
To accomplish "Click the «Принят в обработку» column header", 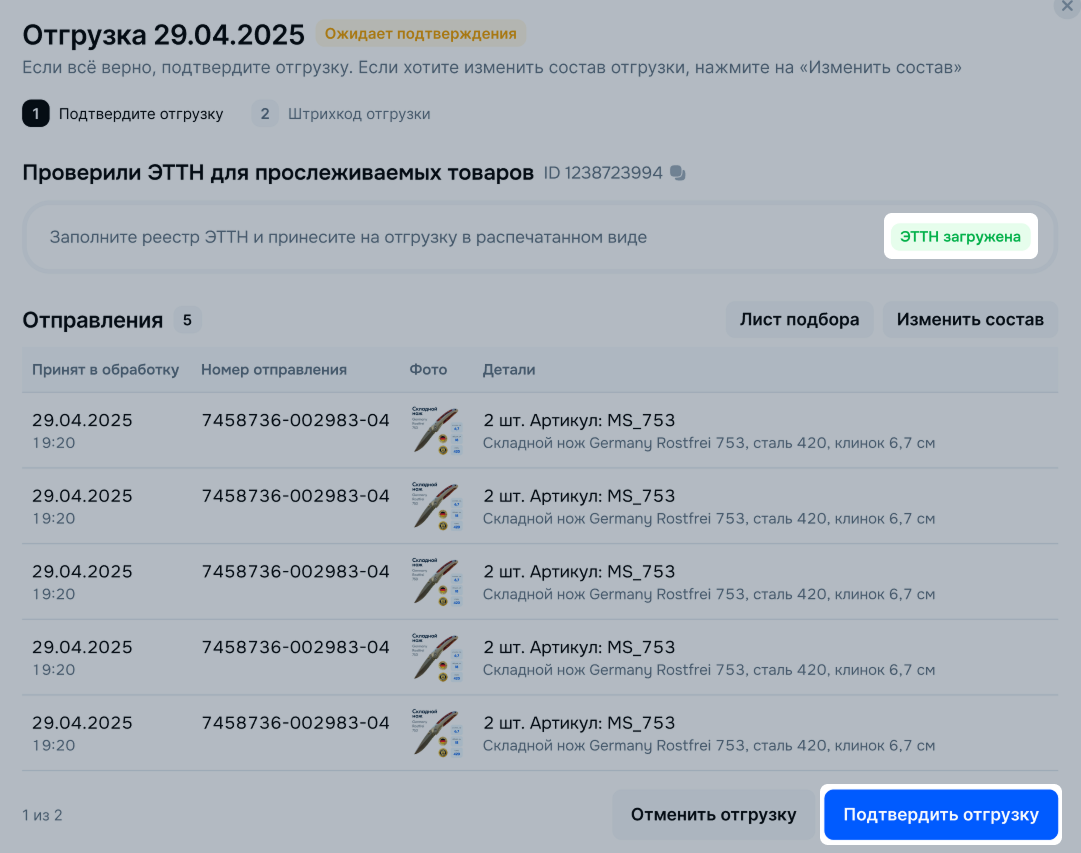I will pyautogui.click(x=105, y=370).
